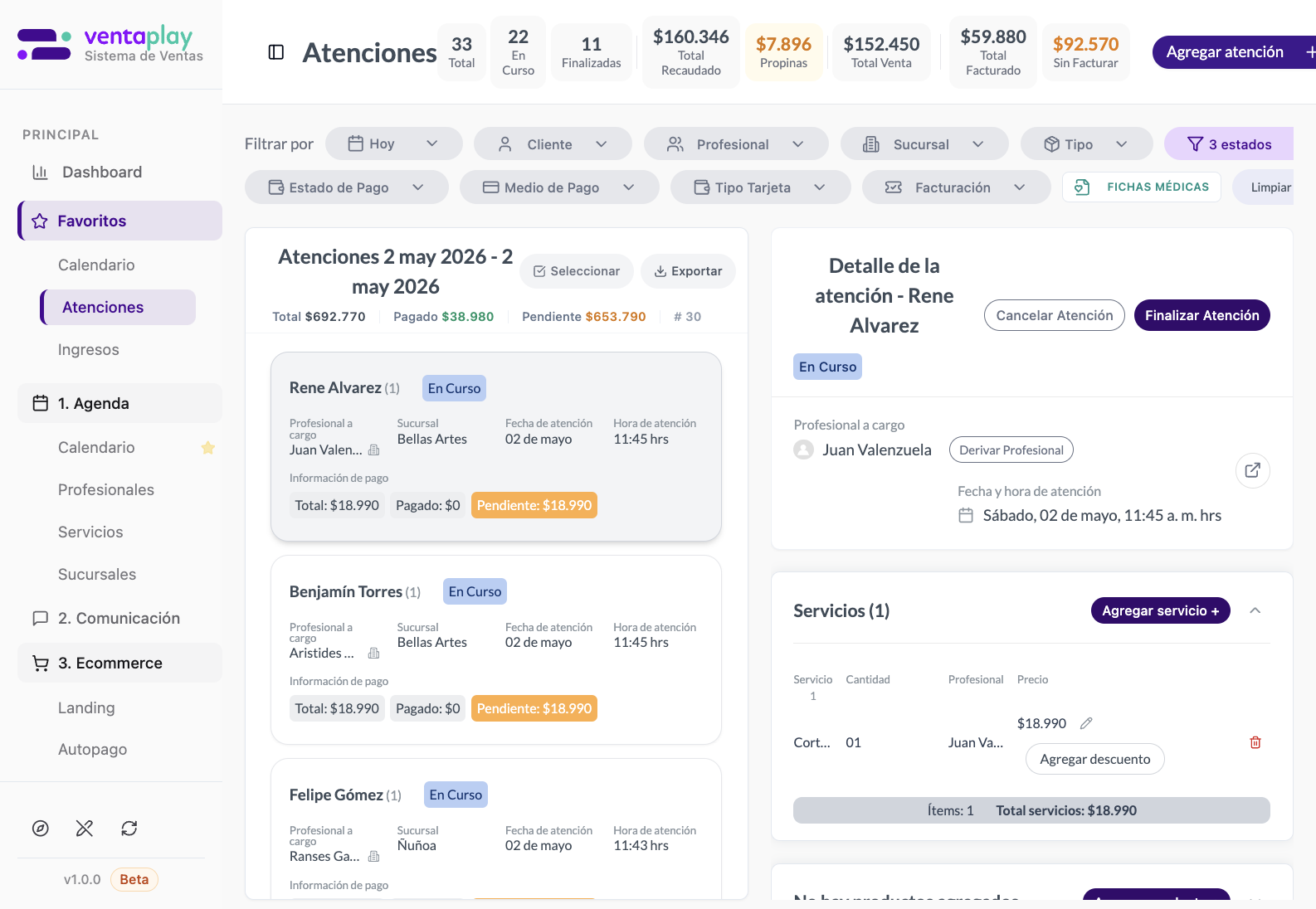Image resolution: width=1316 pixels, height=909 pixels.
Task: Click the Beta version badge
Action: pyautogui.click(x=134, y=879)
